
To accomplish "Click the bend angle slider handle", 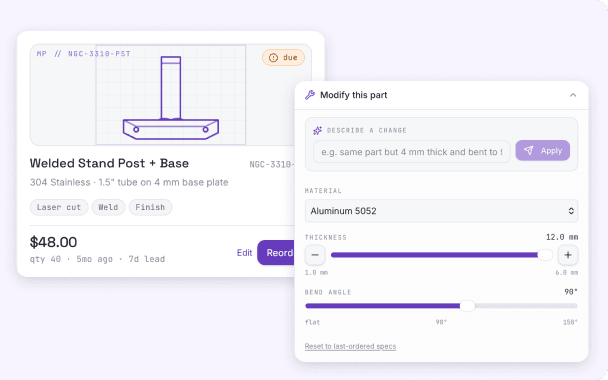I will coord(467,306).
